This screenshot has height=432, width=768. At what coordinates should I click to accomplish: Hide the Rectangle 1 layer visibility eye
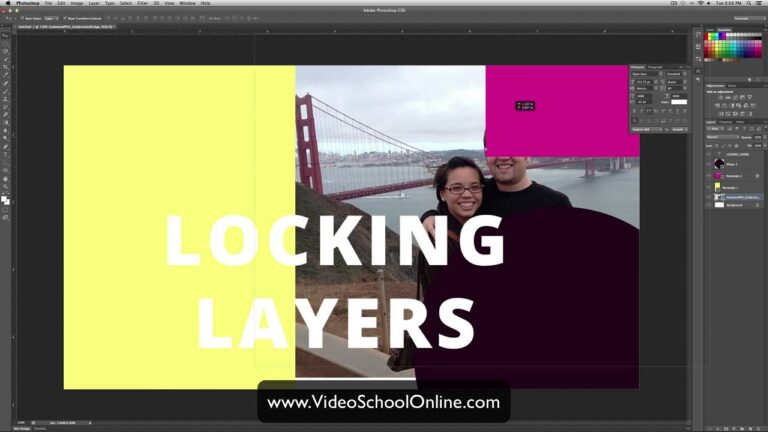pos(709,187)
